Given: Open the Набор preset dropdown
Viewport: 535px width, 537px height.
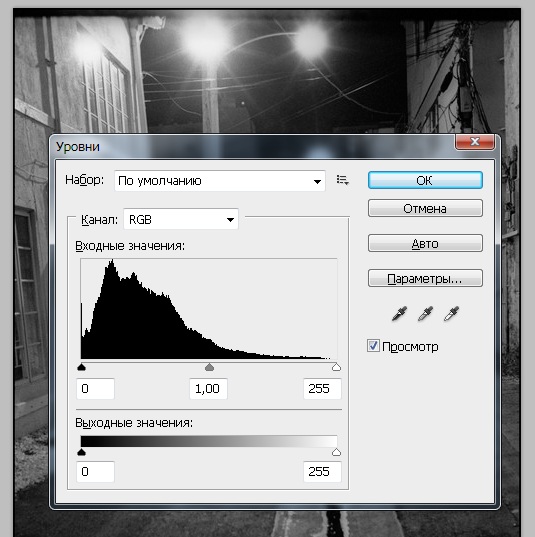Looking at the screenshot, I should (220, 180).
